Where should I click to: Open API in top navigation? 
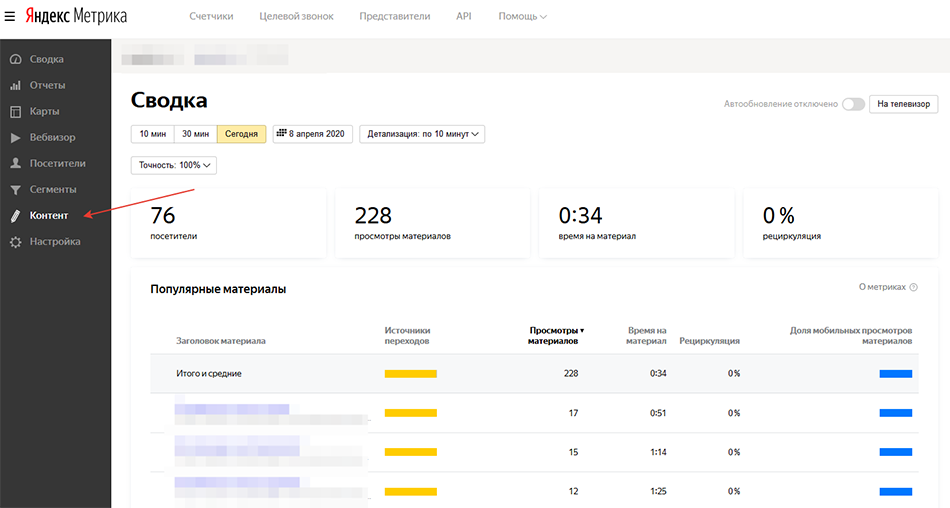463,16
